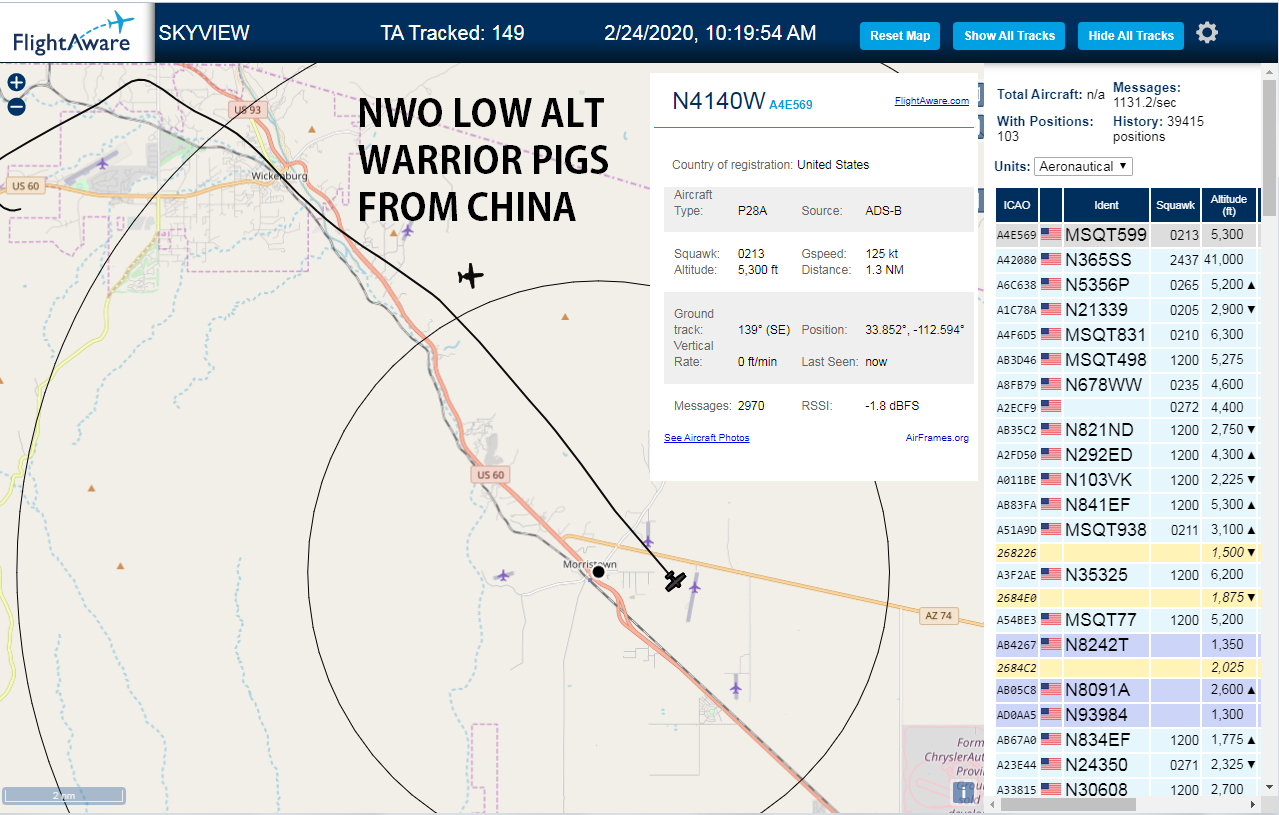1279x815 pixels.
Task: Select the N21339 ident in aircraft list
Action: 1096,310
